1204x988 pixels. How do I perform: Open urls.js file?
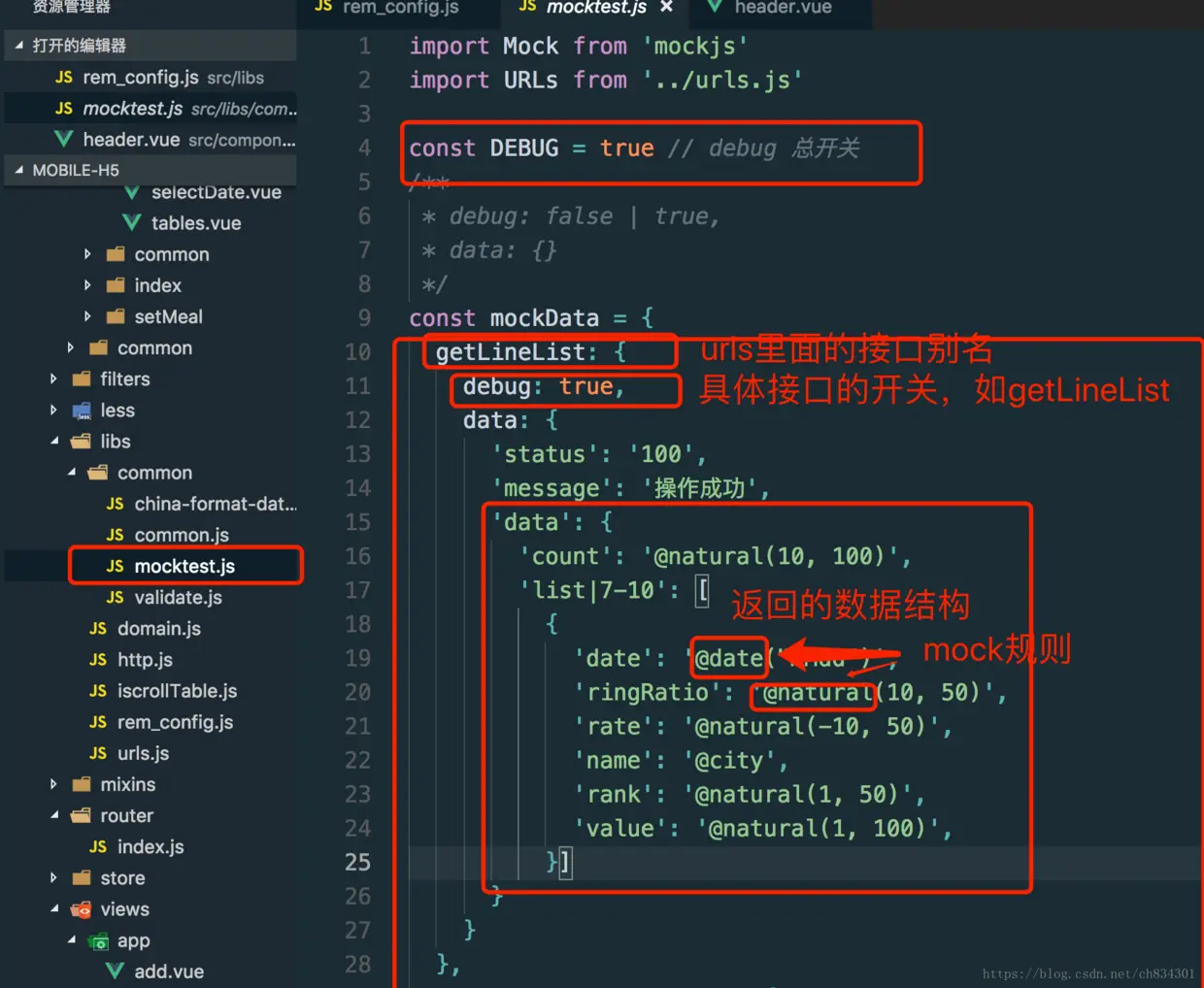pyautogui.click(x=143, y=752)
